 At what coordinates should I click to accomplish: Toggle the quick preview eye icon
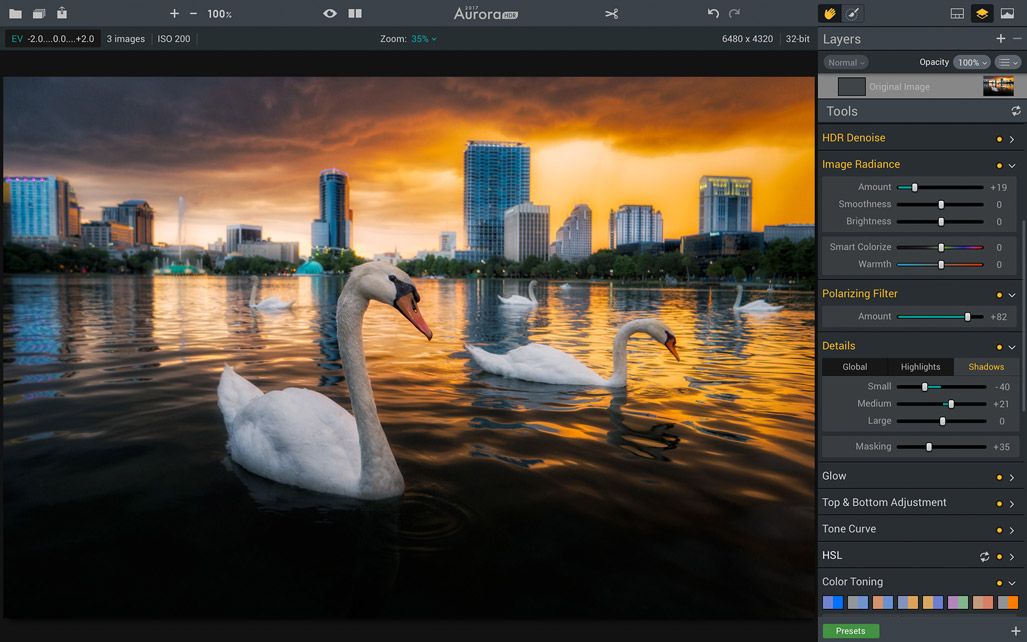pyautogui.click(x=330, y=14)
